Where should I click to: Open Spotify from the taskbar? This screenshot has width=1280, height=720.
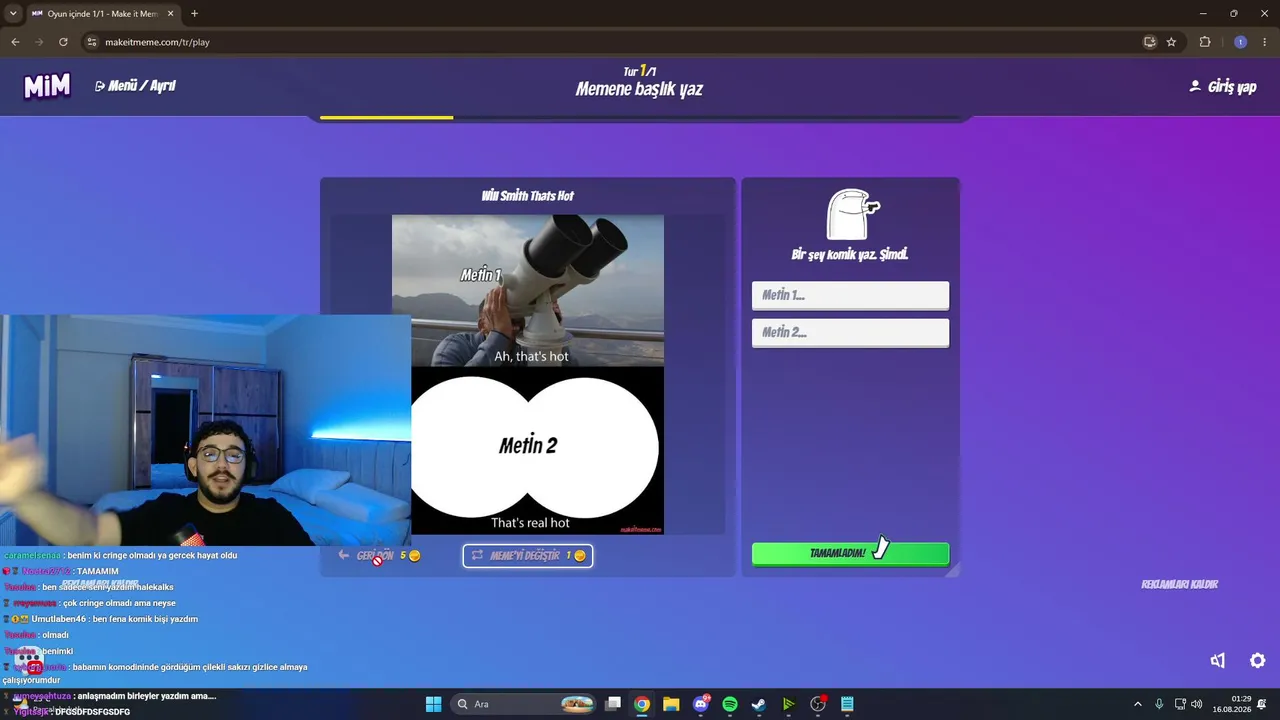click(730, 704)
